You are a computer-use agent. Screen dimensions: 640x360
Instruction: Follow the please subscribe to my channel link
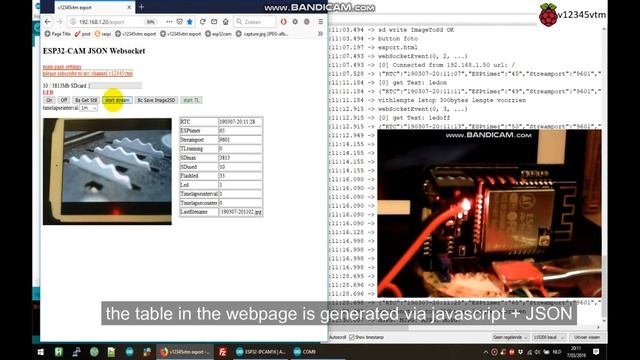click(x=88, y=73)
